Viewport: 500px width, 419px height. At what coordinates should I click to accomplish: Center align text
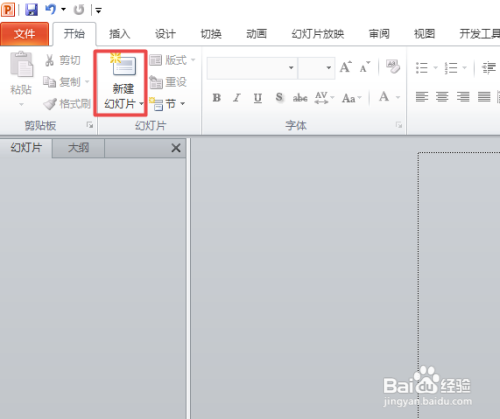click(x=442, y=97)
